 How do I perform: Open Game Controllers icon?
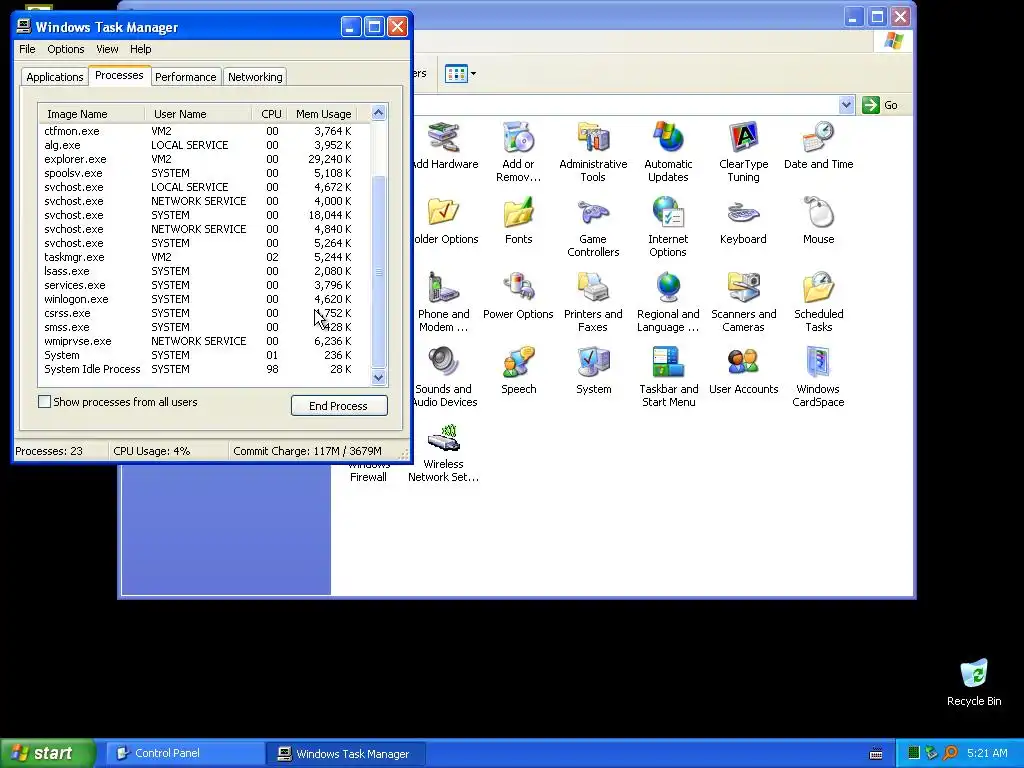point(593,227)
